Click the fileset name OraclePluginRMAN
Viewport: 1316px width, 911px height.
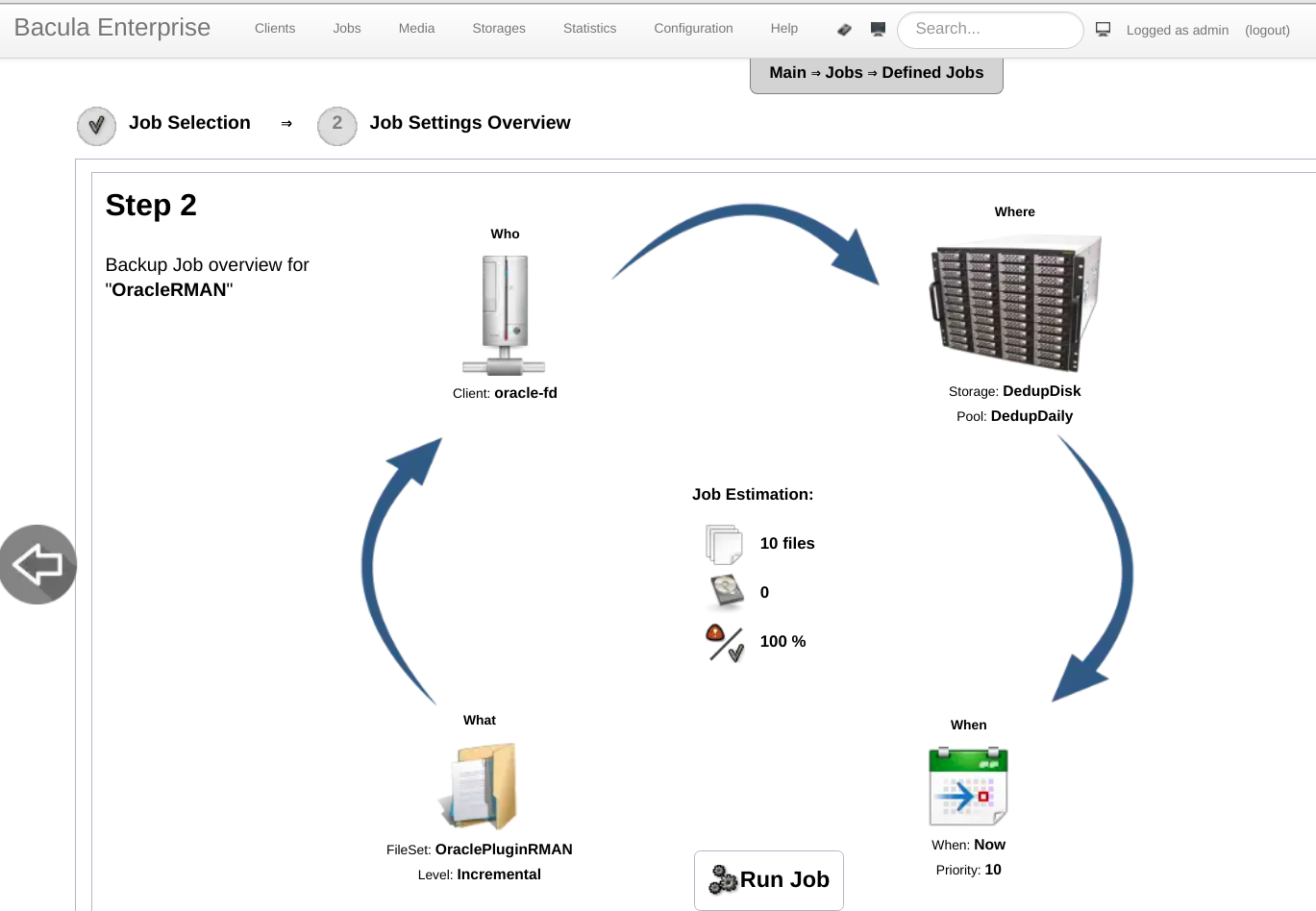[x=504, y=849]
